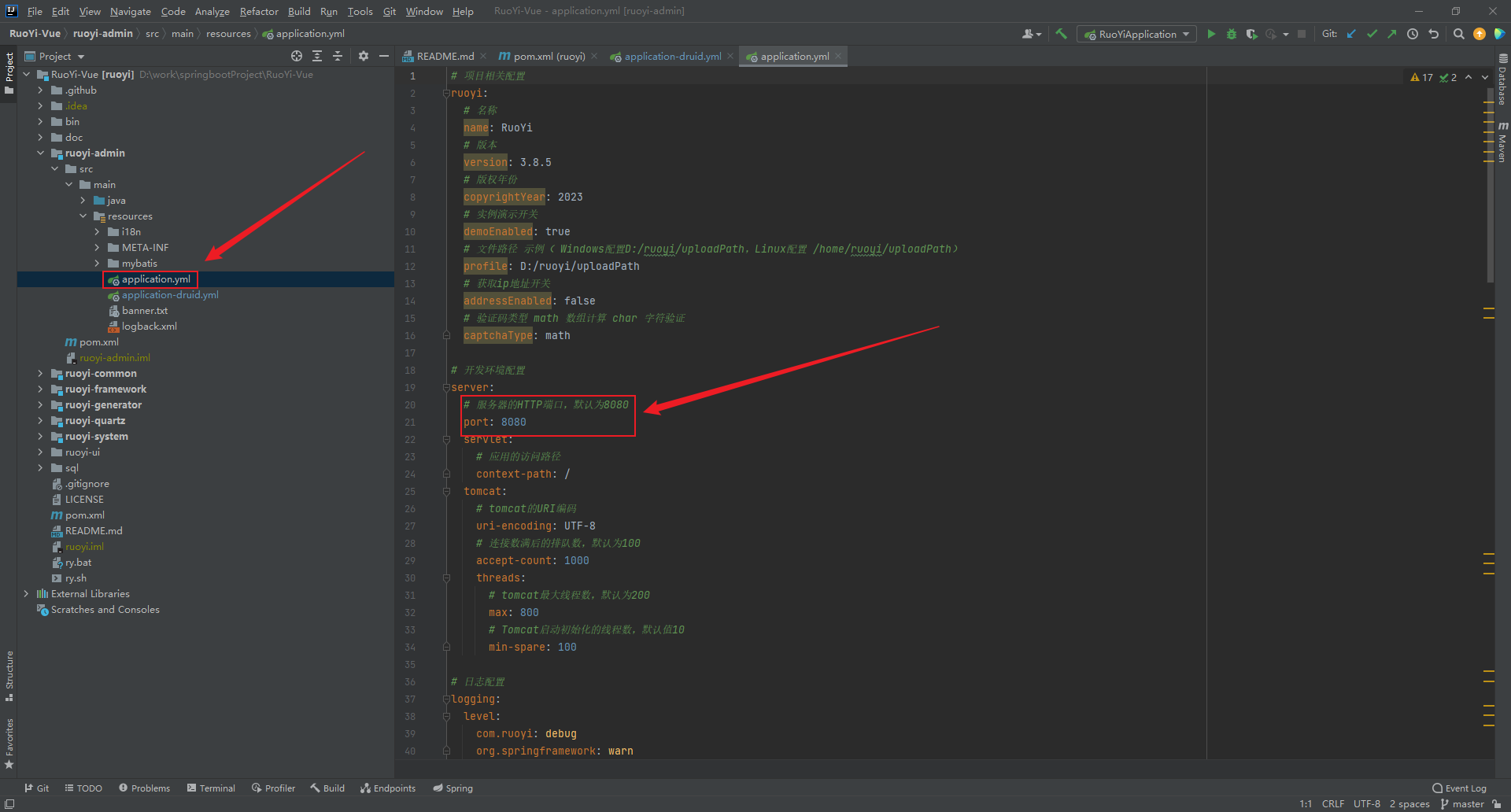Start debugging with the green bug icon
The height and width of the screenshot is (812, 1511).
click(x=1232, y=34)
